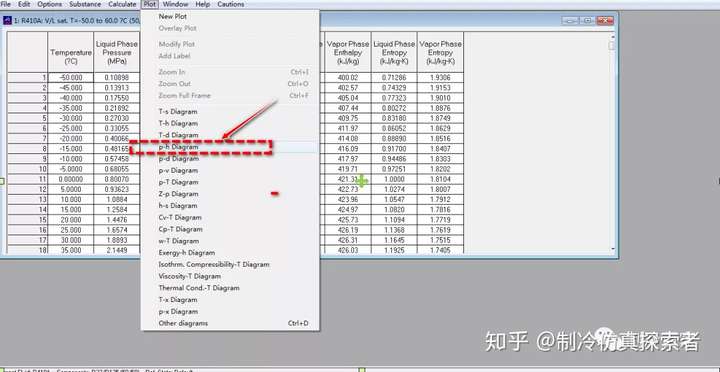Viewport: 720px width, 372px height.
Task: Click the pressure cell 0.10898
Action: click(x=117, y=78)
